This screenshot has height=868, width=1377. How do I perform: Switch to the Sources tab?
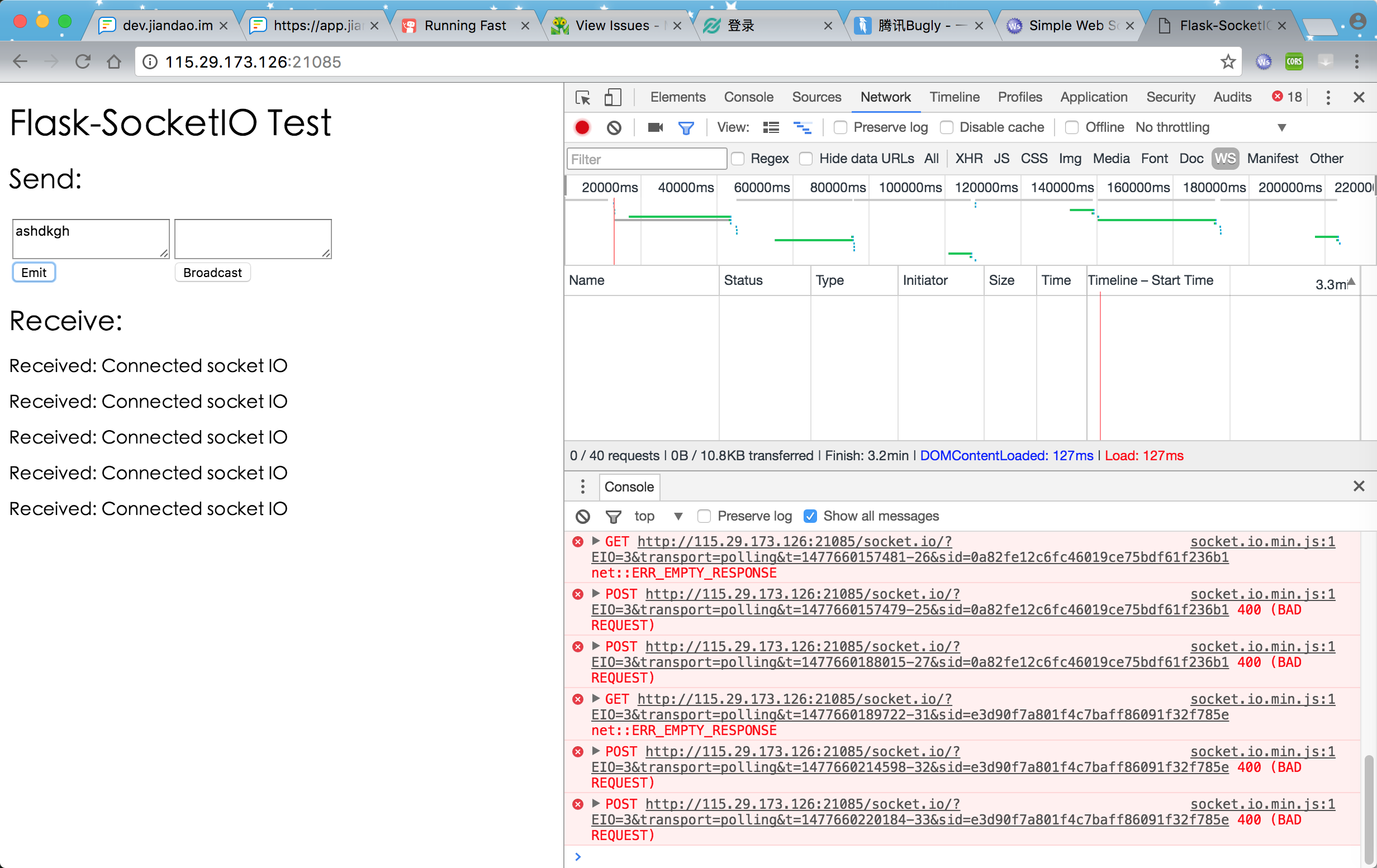(x=816, y=97)
